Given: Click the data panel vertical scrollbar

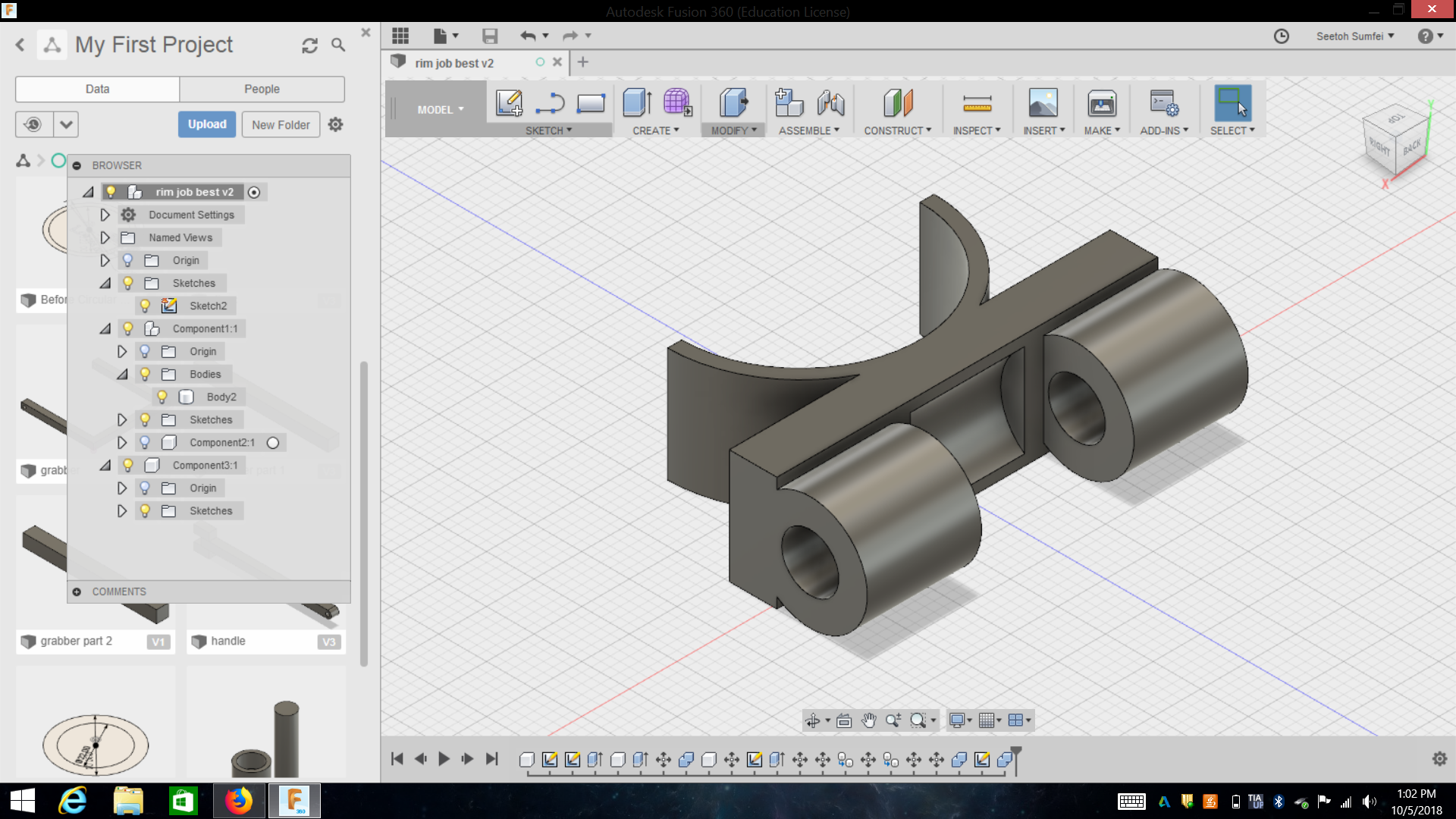Looking at the screenshot, I should click(x=364, y=514).
